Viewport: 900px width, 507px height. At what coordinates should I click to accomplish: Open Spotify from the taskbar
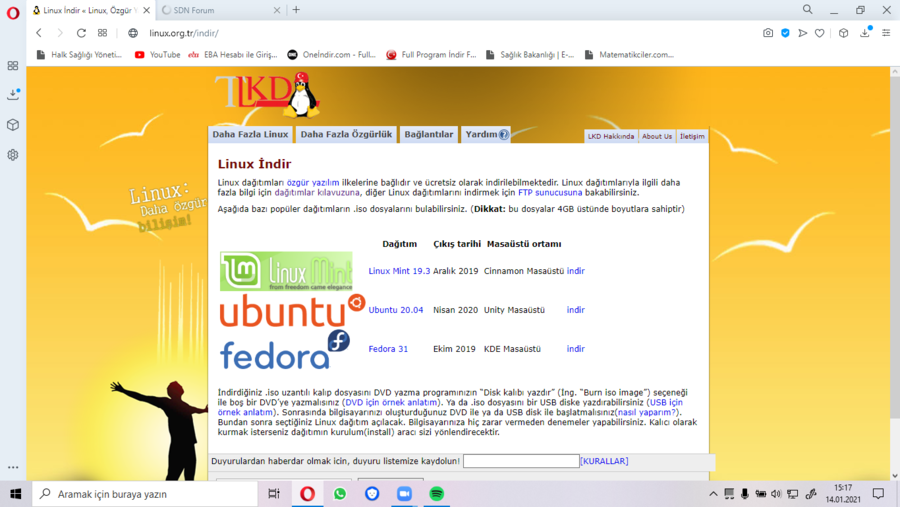point(436,494)
